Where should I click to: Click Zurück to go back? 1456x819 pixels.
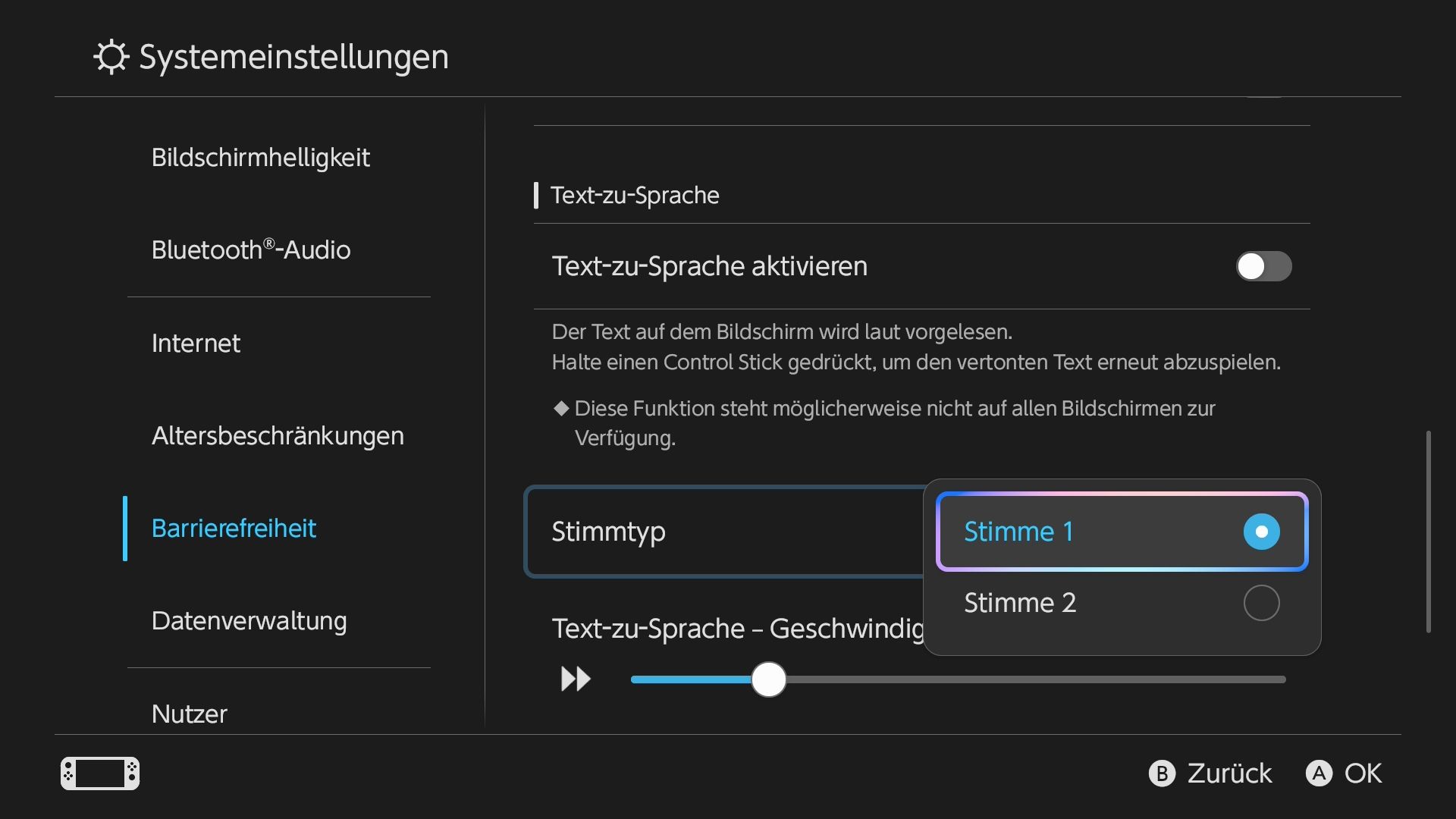tap(1210, 773)
